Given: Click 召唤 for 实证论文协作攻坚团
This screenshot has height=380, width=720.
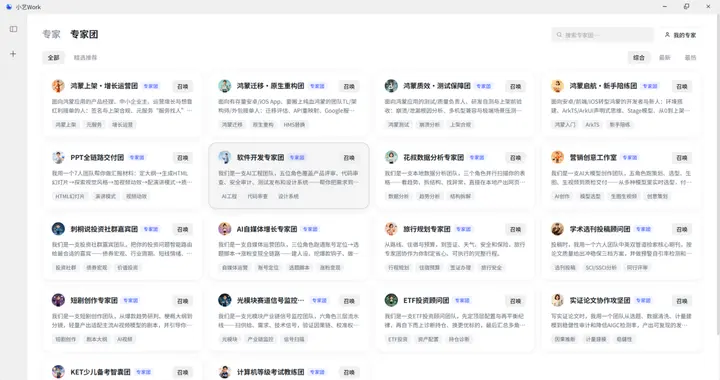Looking at the screenshot, I should pyautogui.click(x=682, y=301).
